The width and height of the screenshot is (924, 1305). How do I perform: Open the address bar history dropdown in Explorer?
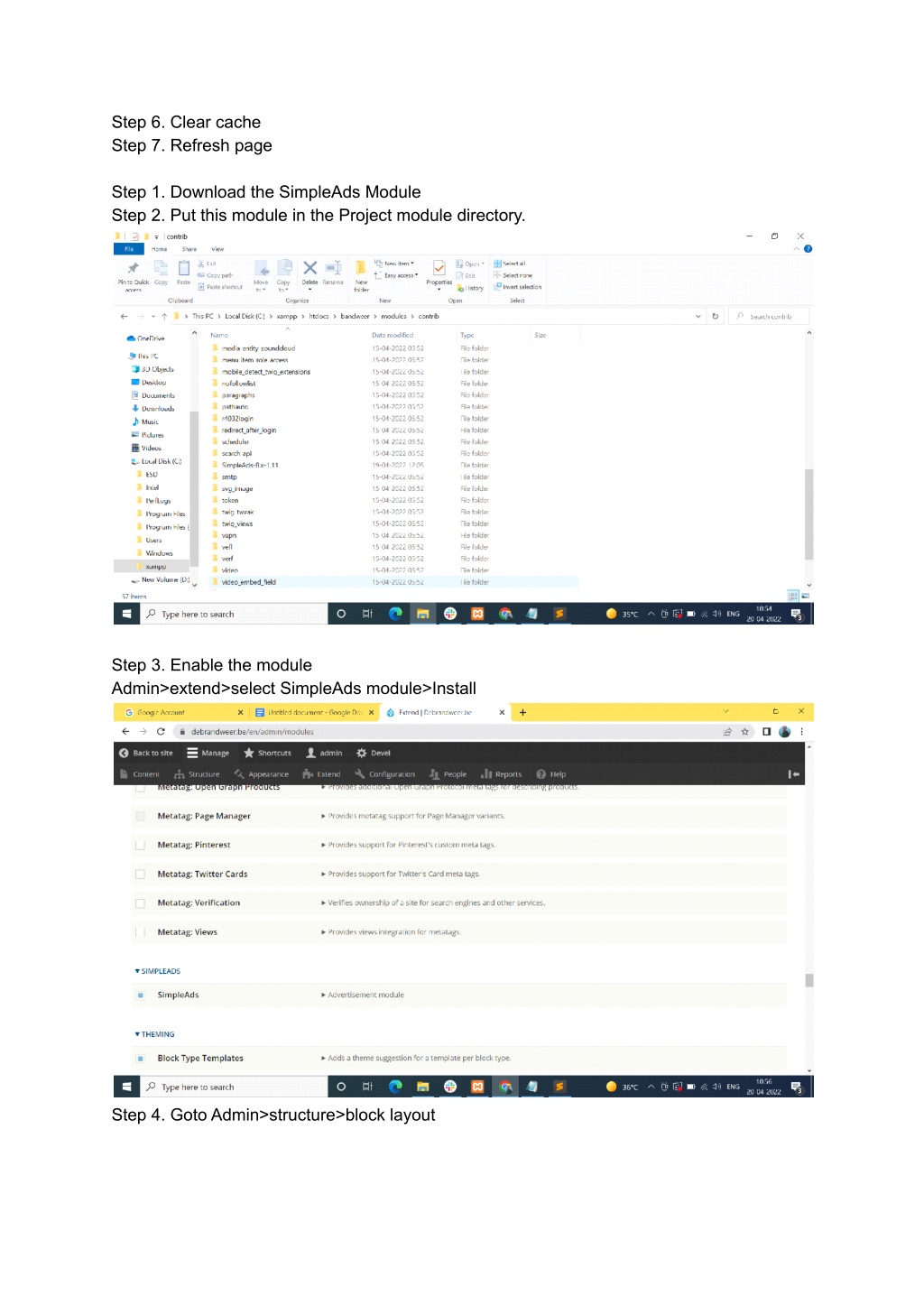(698, 316)
